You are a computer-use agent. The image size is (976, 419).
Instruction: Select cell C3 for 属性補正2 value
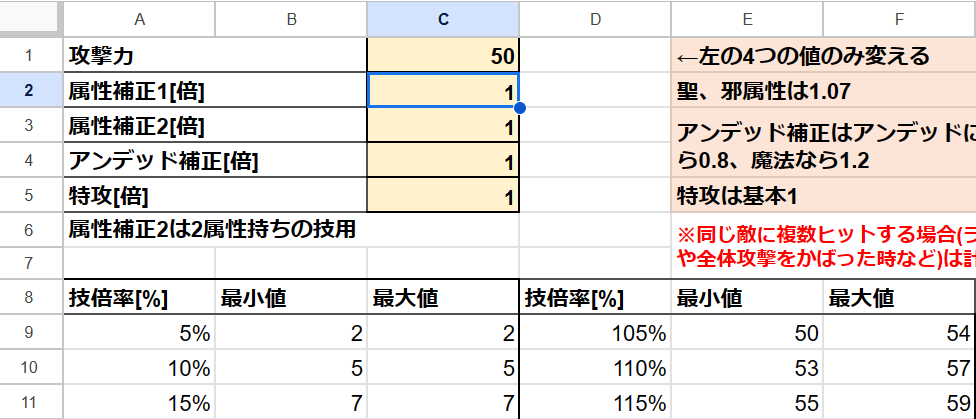(x=443, y=125)
